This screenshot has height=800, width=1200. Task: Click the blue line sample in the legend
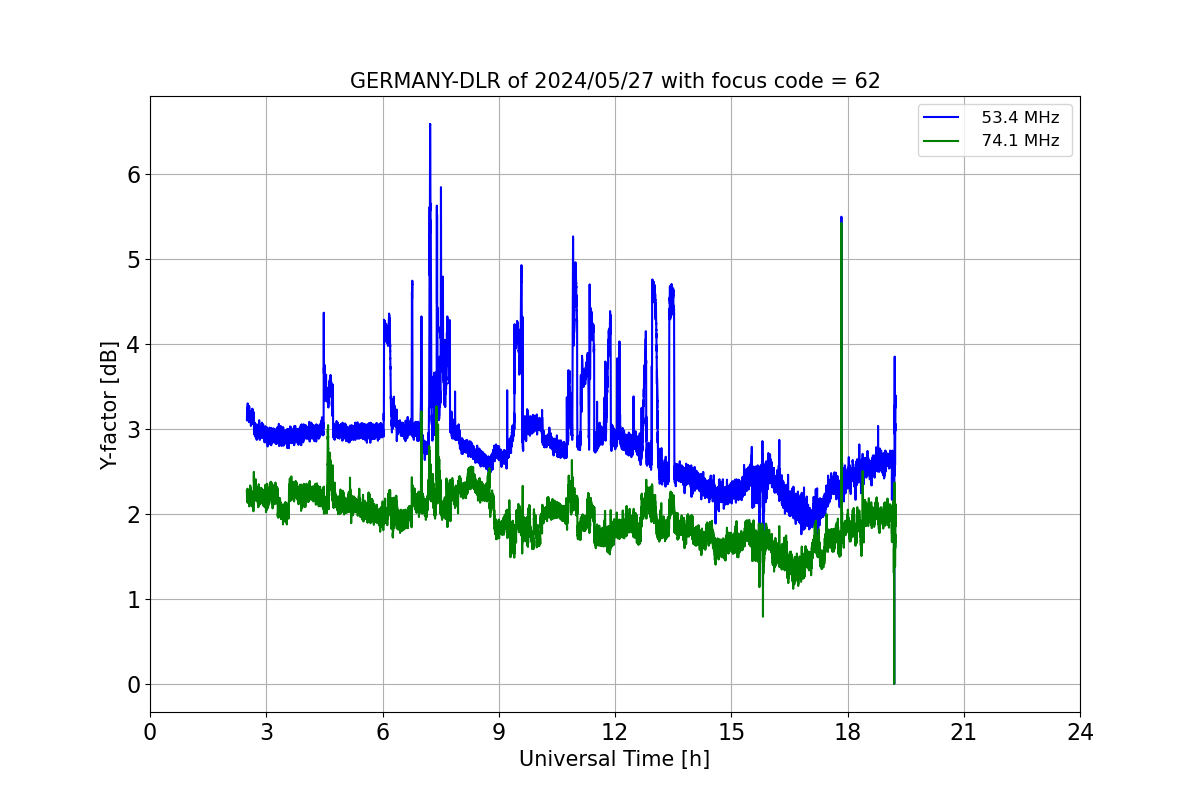pyautogui.click(x=942, y=118)
